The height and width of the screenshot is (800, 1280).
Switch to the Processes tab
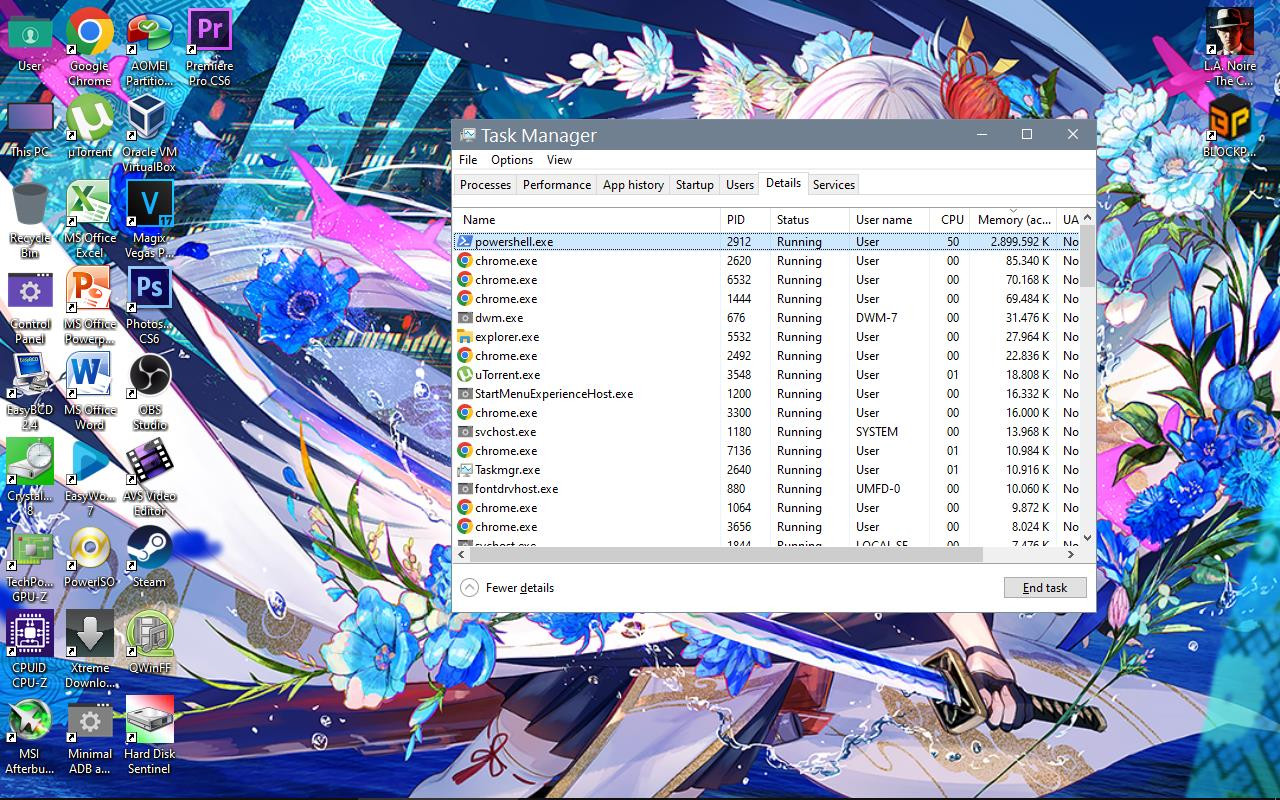(485, 185)
